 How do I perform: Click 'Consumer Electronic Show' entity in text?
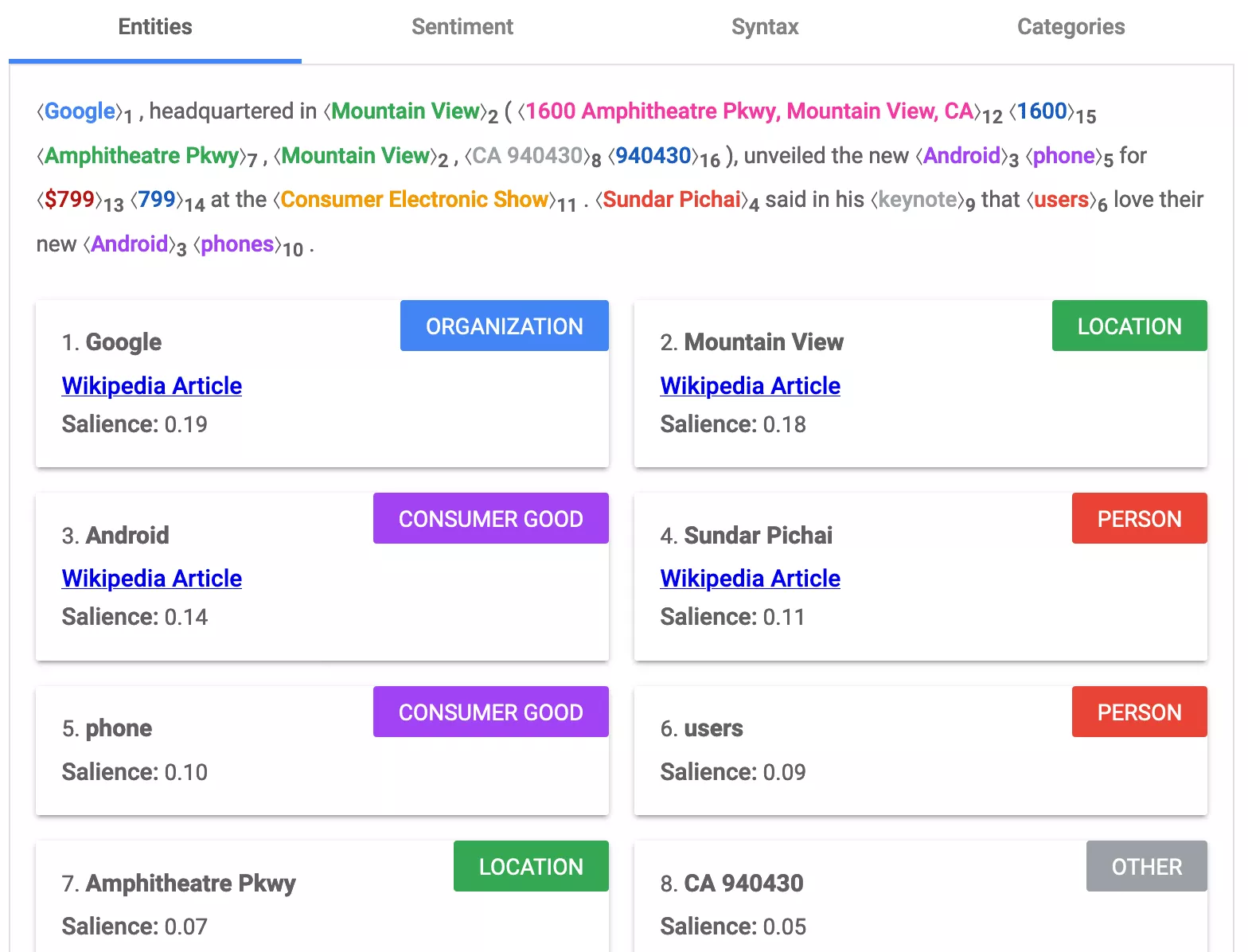pos(415,199)
